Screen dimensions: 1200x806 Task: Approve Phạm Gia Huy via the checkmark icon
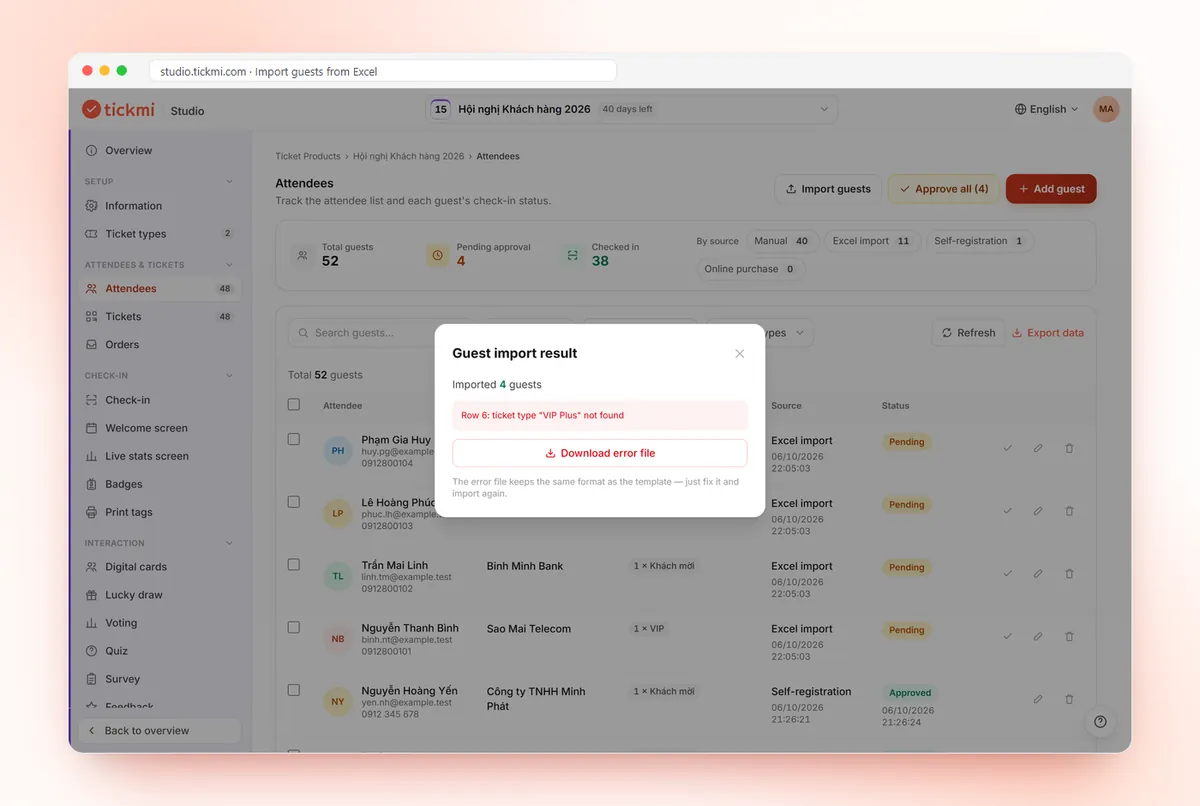coord(1008,448)
